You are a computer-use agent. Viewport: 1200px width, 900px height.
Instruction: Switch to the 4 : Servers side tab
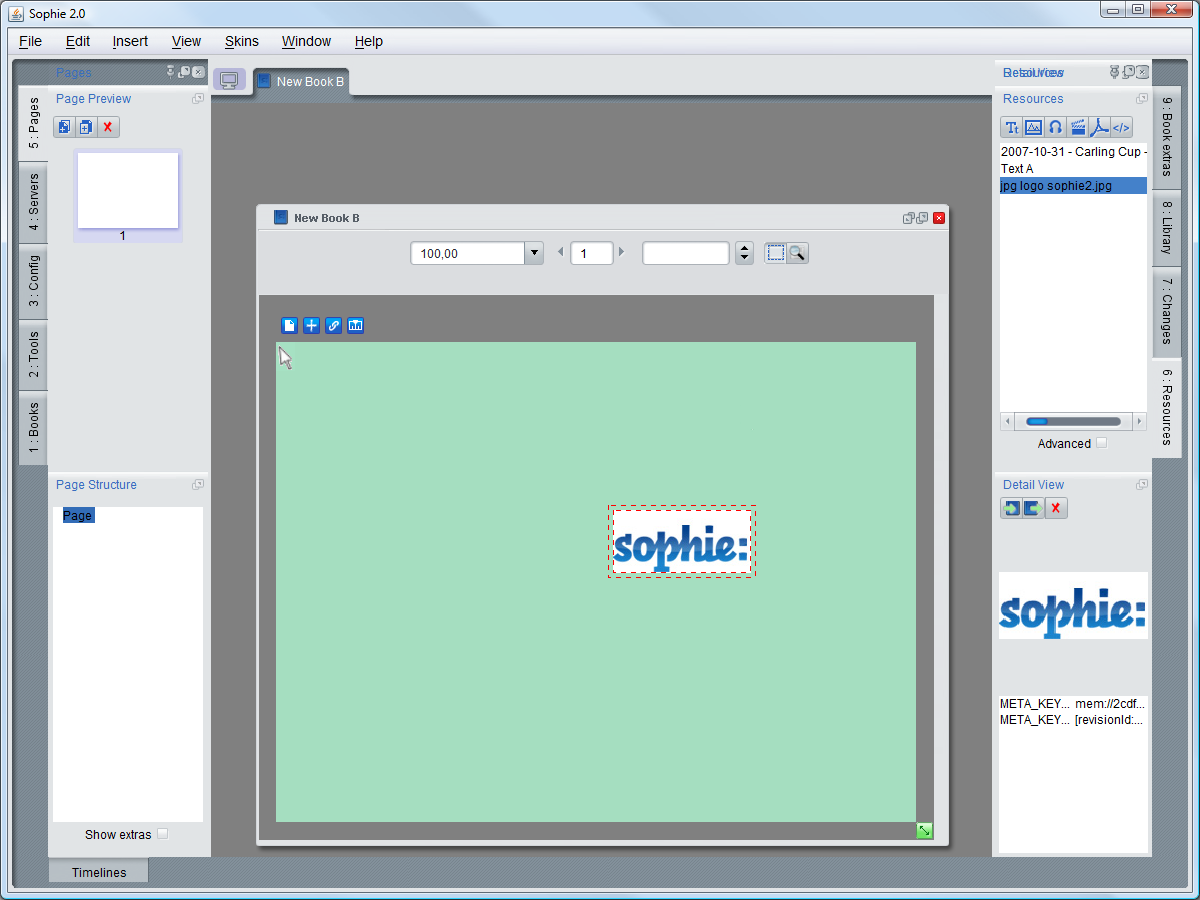[33, 202]
